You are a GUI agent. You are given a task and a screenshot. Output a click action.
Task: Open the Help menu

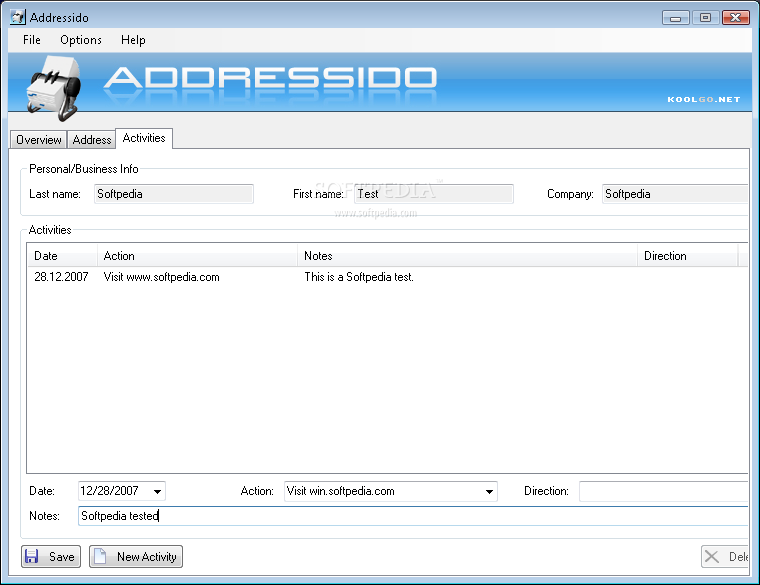133,40
